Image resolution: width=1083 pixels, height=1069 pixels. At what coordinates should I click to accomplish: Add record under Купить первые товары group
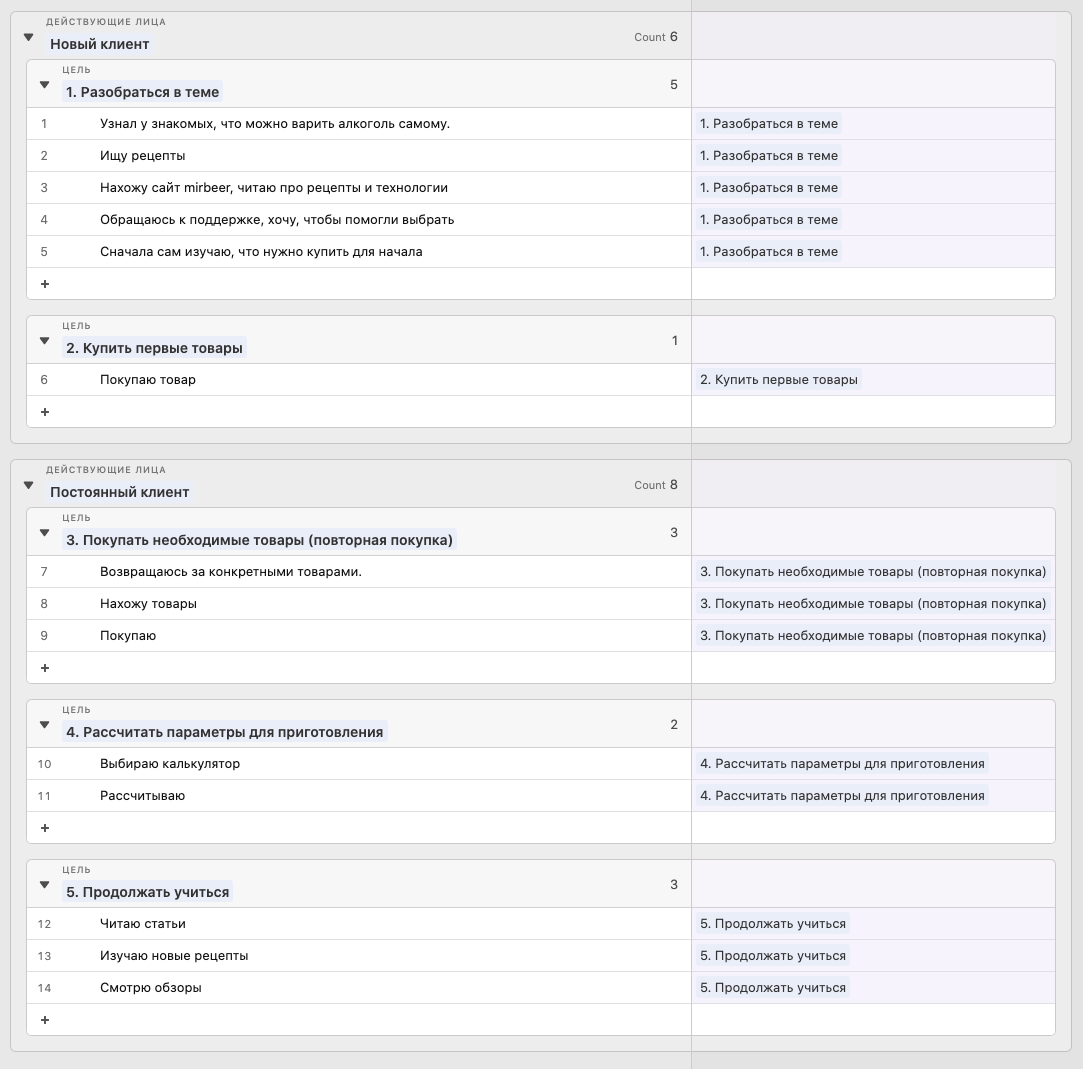(x=44, y=412)
